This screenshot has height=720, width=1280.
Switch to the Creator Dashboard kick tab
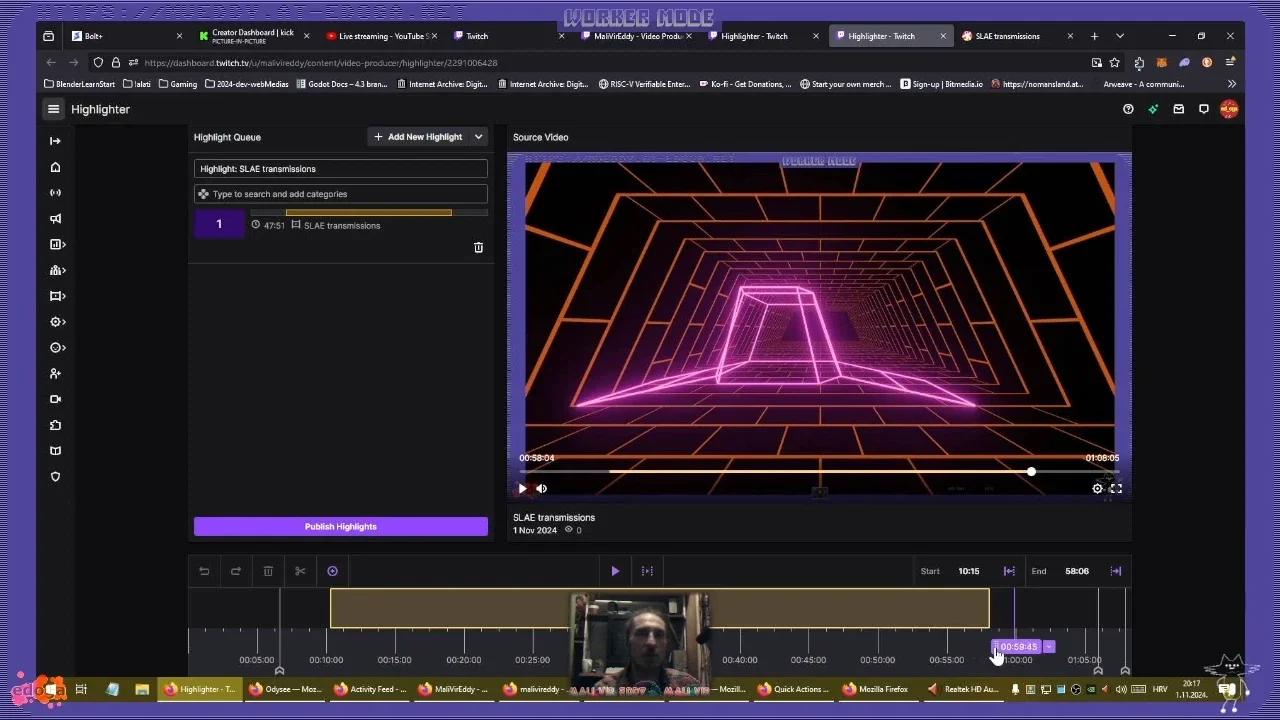252,36
